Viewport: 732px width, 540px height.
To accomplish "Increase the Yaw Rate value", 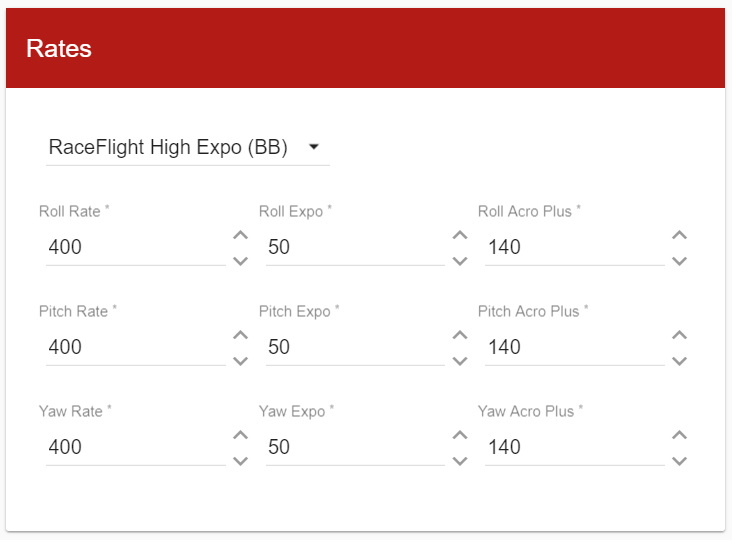I will tap(240, 435).
